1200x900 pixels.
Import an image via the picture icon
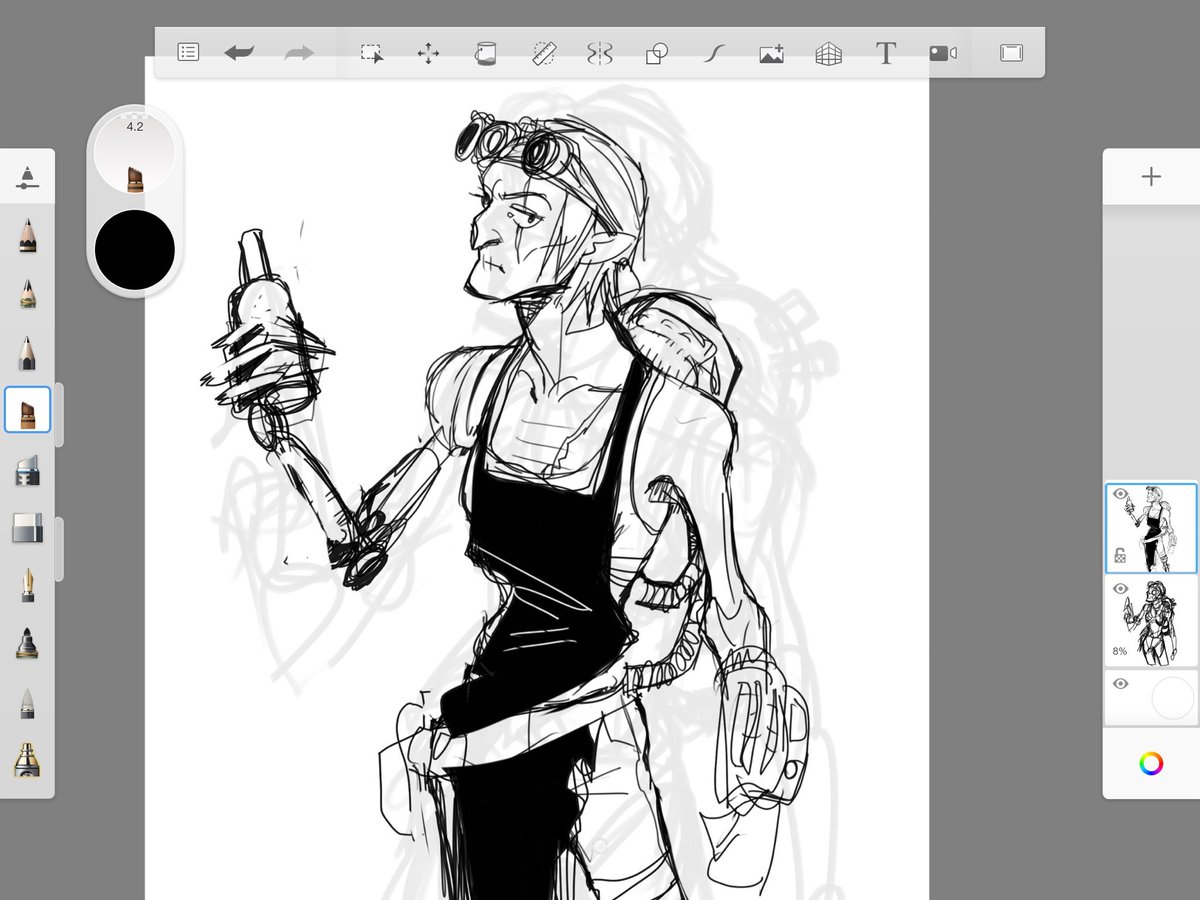click(771, 54)
